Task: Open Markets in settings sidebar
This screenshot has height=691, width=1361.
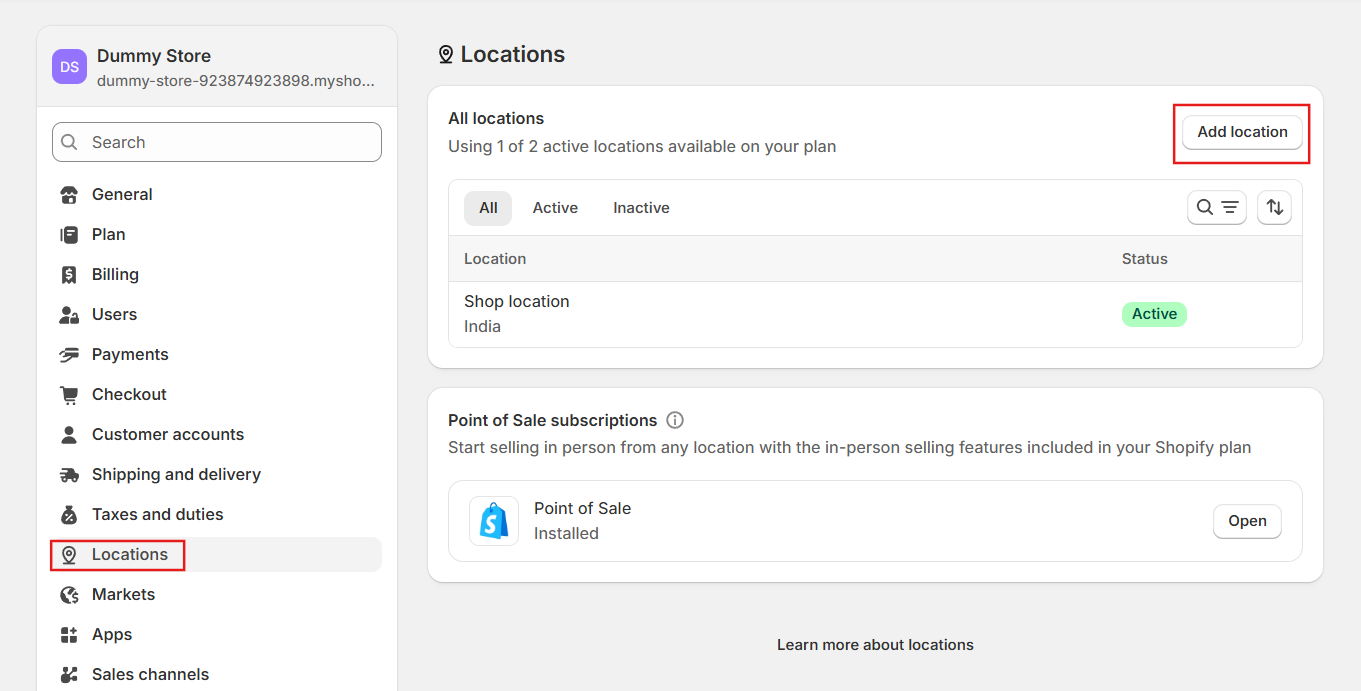Action: point(123,595)
